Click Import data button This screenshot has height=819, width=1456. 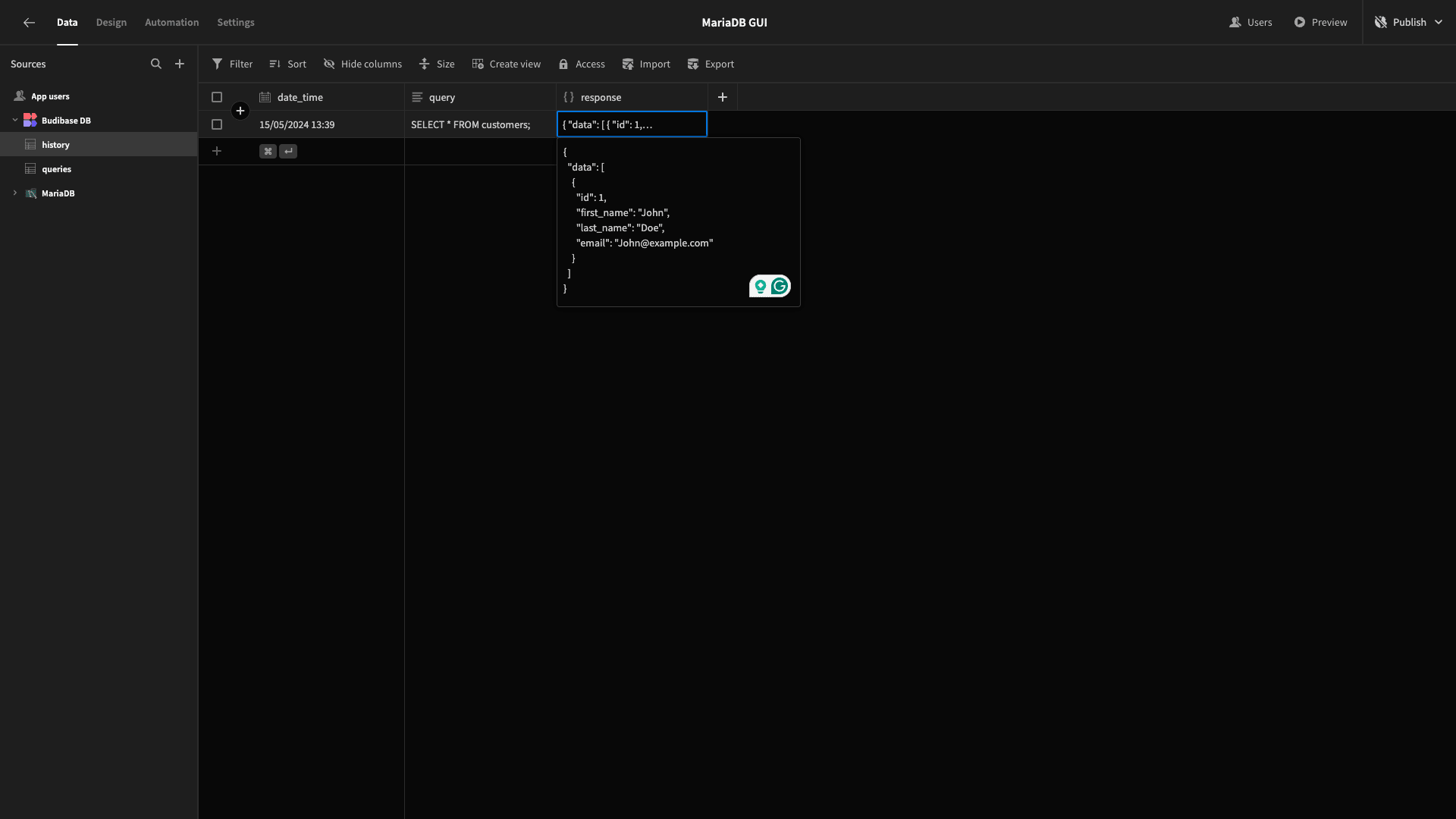point(646,64)
